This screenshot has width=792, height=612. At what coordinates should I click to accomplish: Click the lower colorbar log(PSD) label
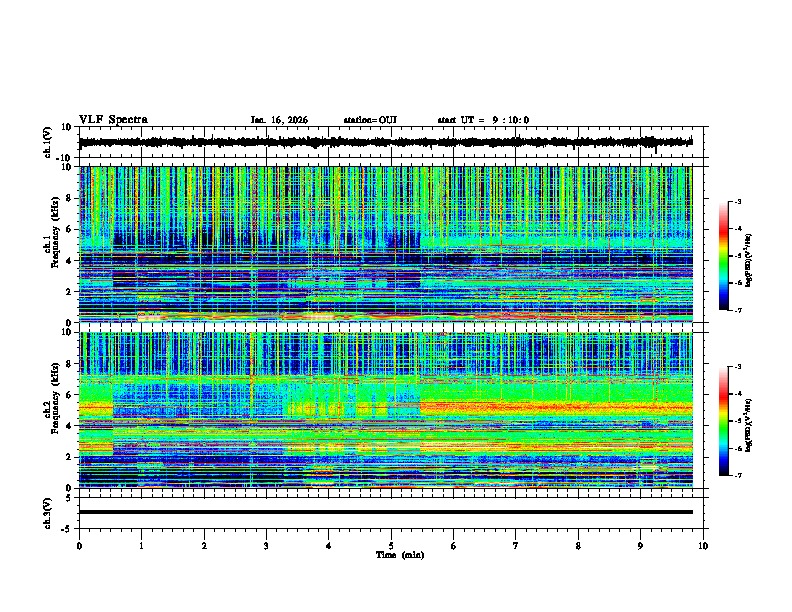tap(748, 426)
